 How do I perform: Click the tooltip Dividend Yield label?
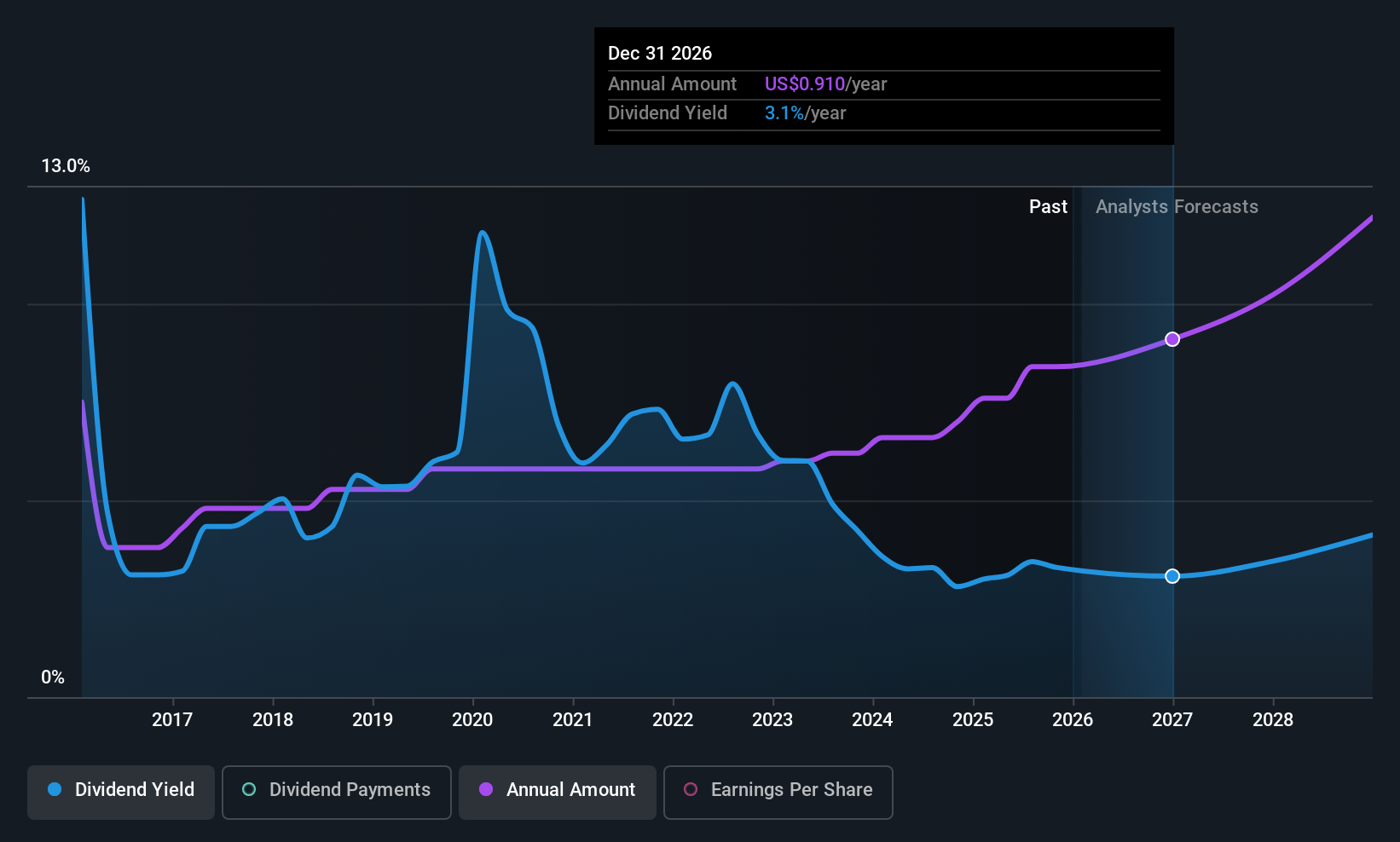(x=668, y=112)
